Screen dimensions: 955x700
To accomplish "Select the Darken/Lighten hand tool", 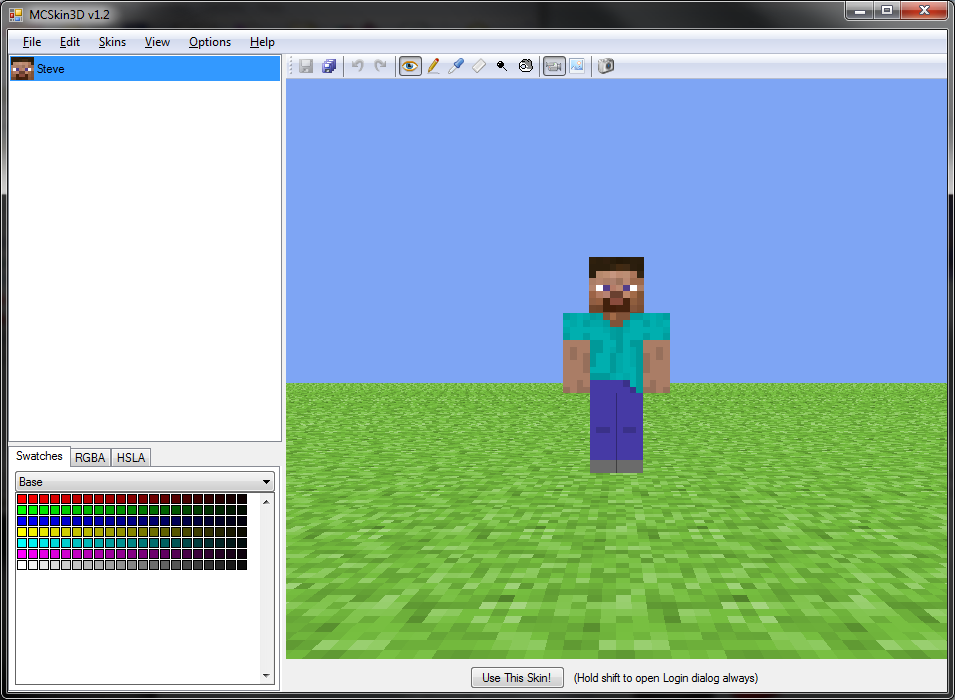I will point(525,66).
